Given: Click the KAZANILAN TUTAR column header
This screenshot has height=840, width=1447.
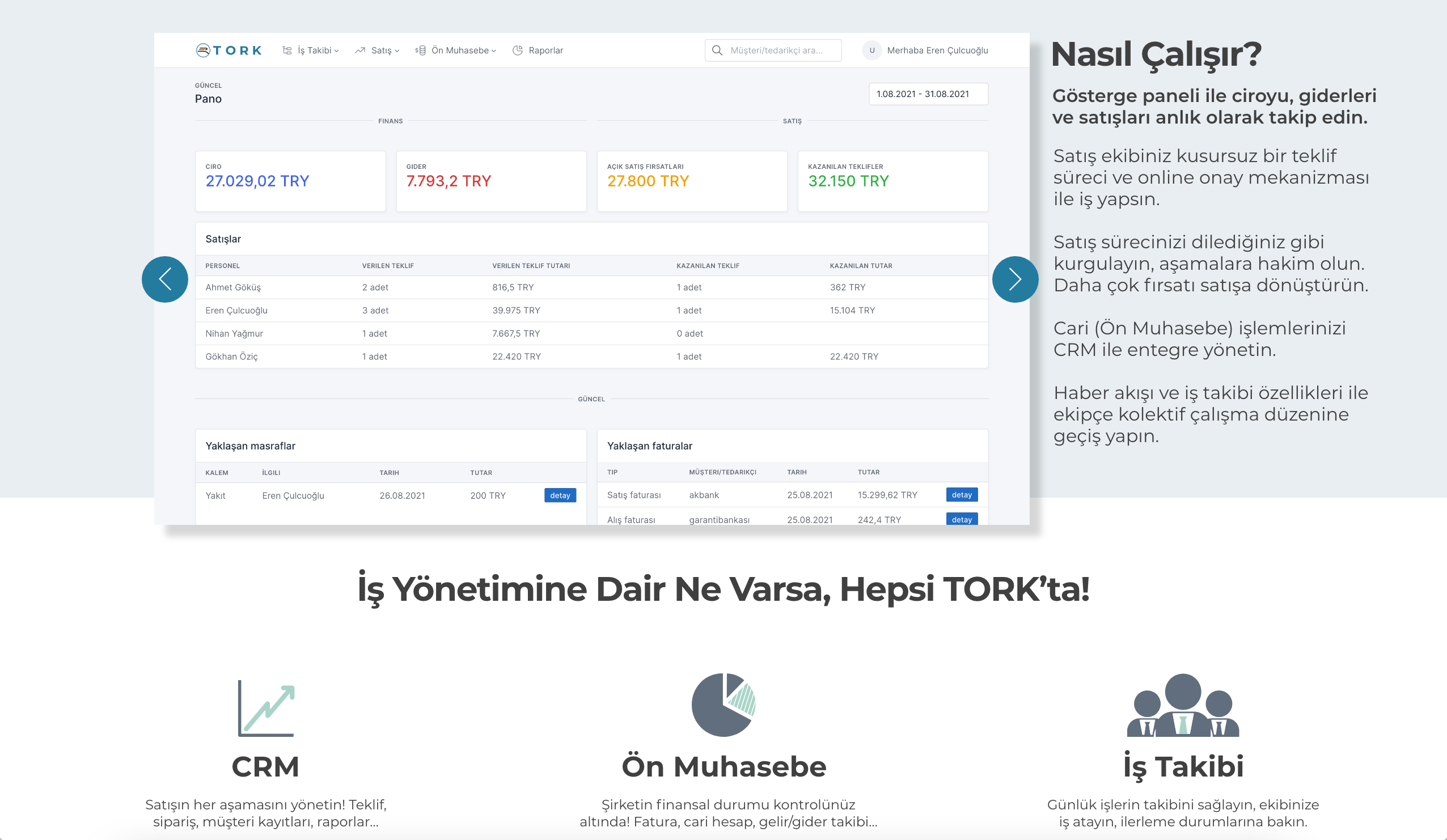Looking at the screenshot, I should pyautogui.click(x=861, y=266).
